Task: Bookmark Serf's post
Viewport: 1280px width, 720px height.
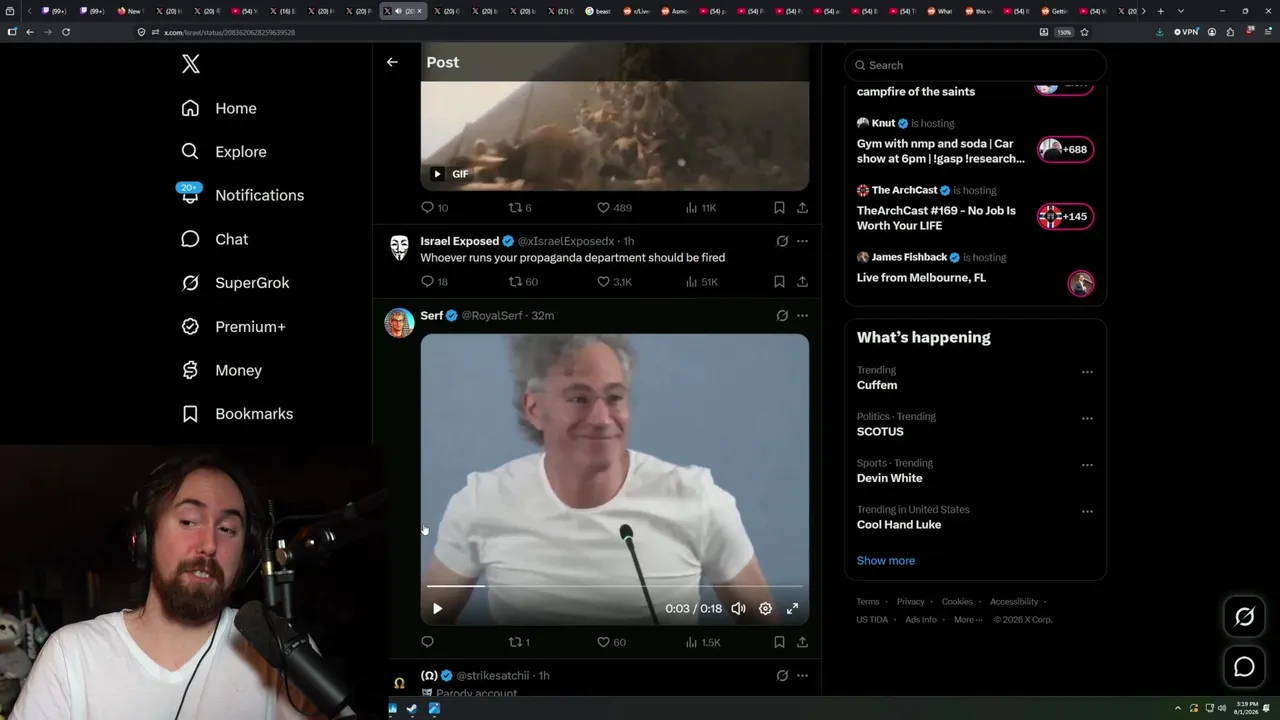Action: pos(779,642)
